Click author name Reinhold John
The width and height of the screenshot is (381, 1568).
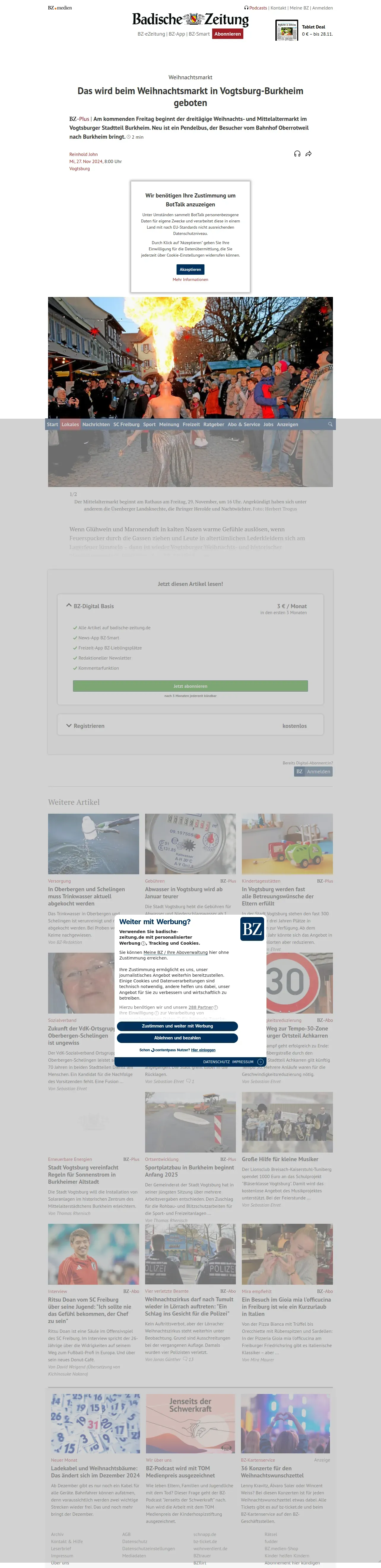point(83,154)
